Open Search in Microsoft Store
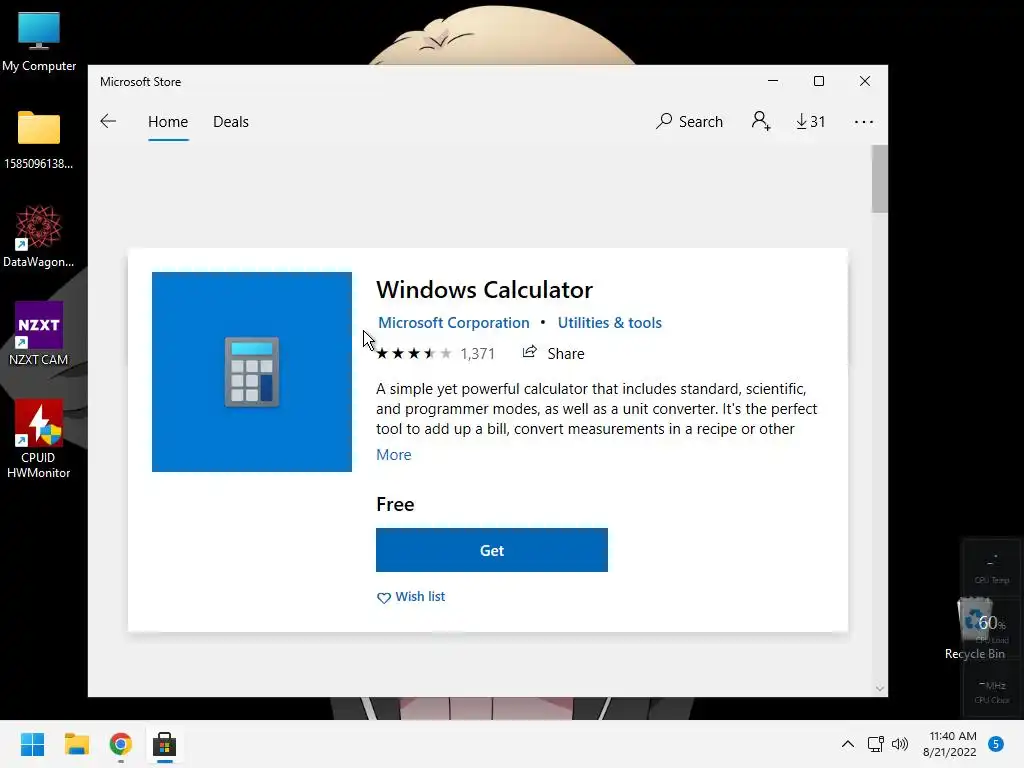 coord(690,121)
